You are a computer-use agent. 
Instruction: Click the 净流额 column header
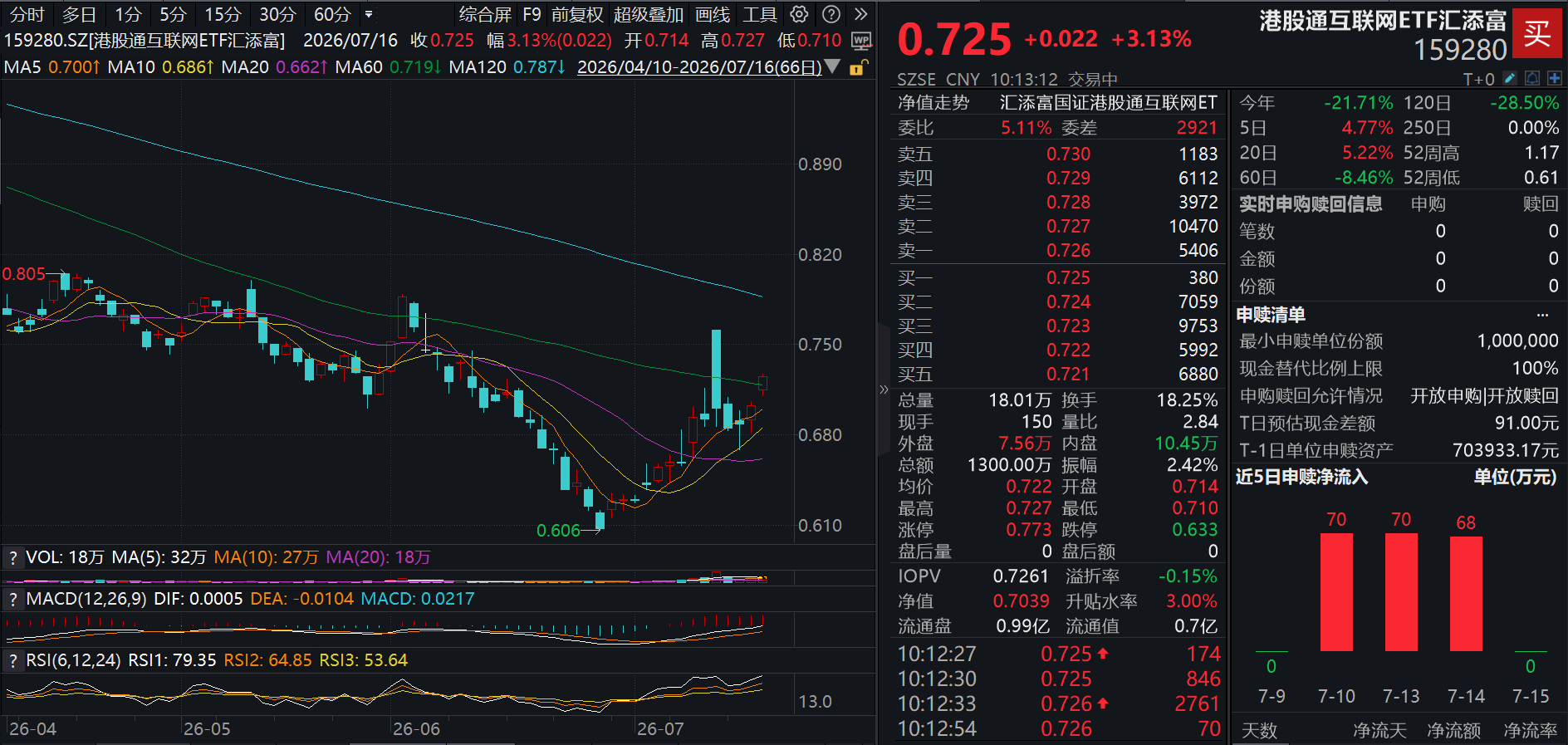coord(1453,730)
